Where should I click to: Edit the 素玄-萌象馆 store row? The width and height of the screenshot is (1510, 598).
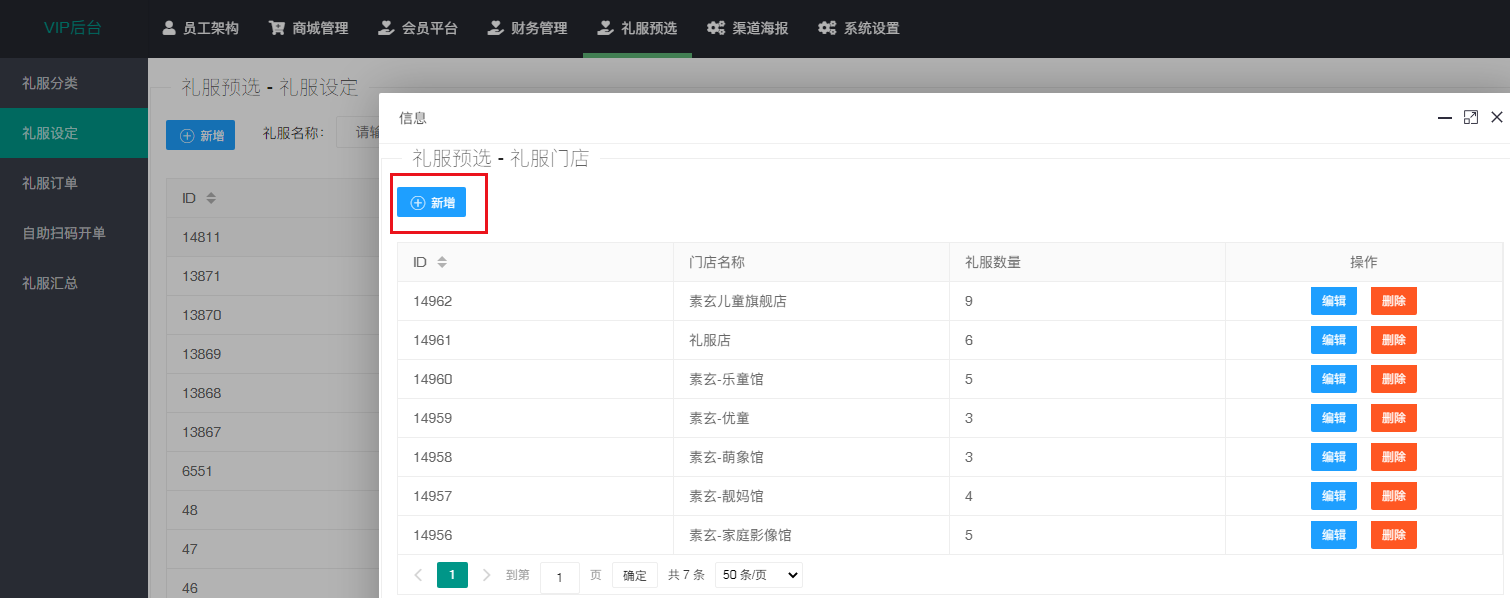1333,457
